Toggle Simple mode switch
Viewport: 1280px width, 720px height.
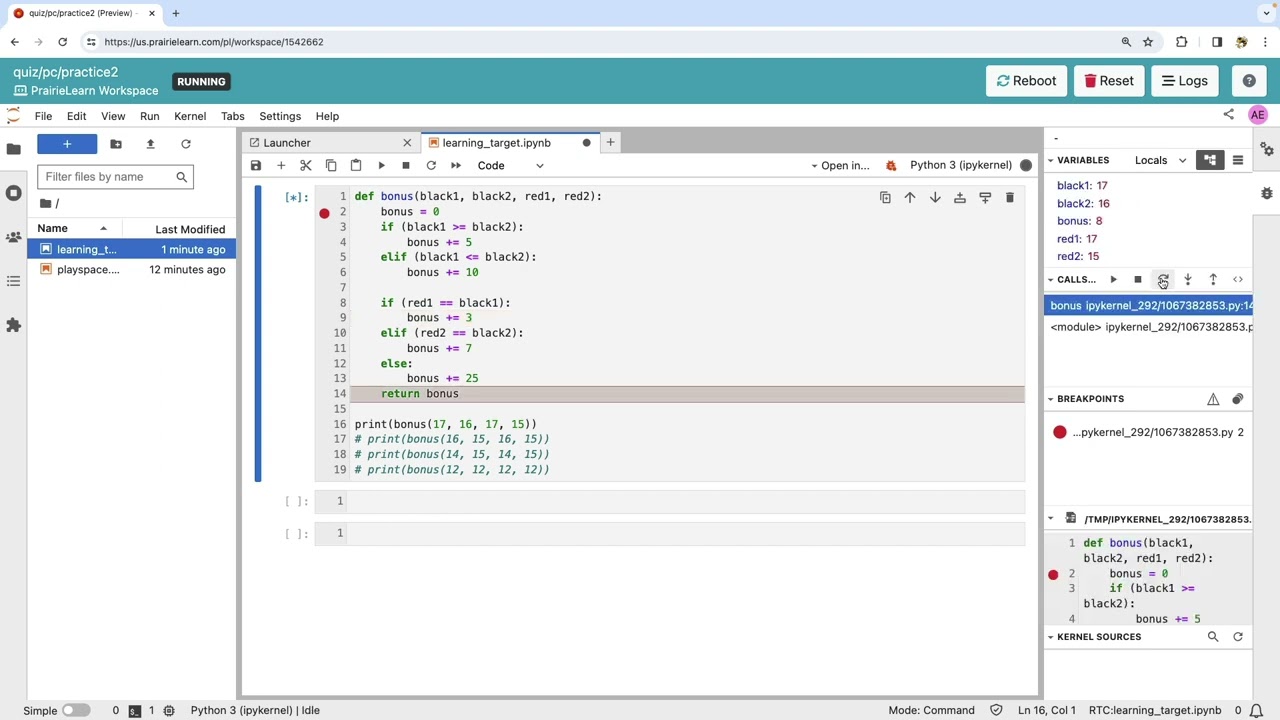click(75, 711)
